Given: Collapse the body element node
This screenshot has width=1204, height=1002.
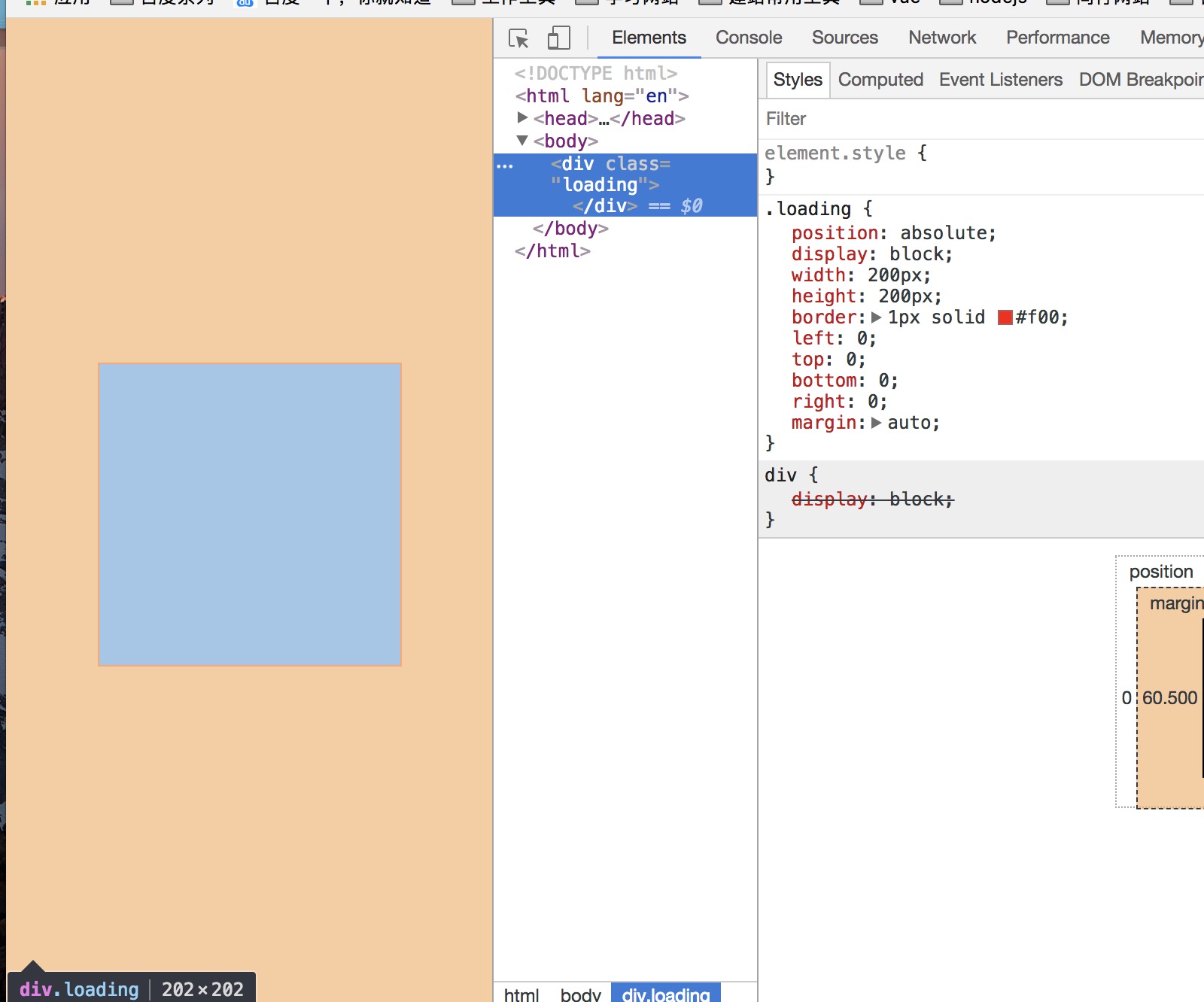Looking at the screenshot, I should (x=522, y=141).
